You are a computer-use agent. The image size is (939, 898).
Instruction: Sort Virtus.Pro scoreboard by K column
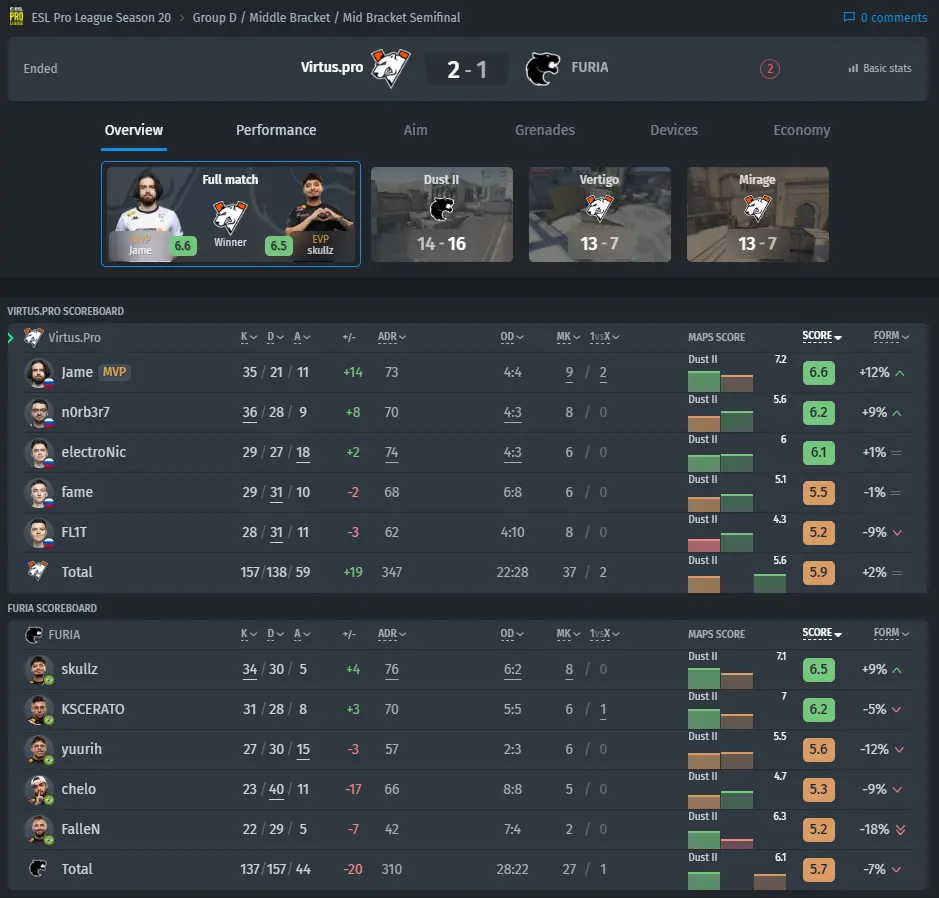249,337
